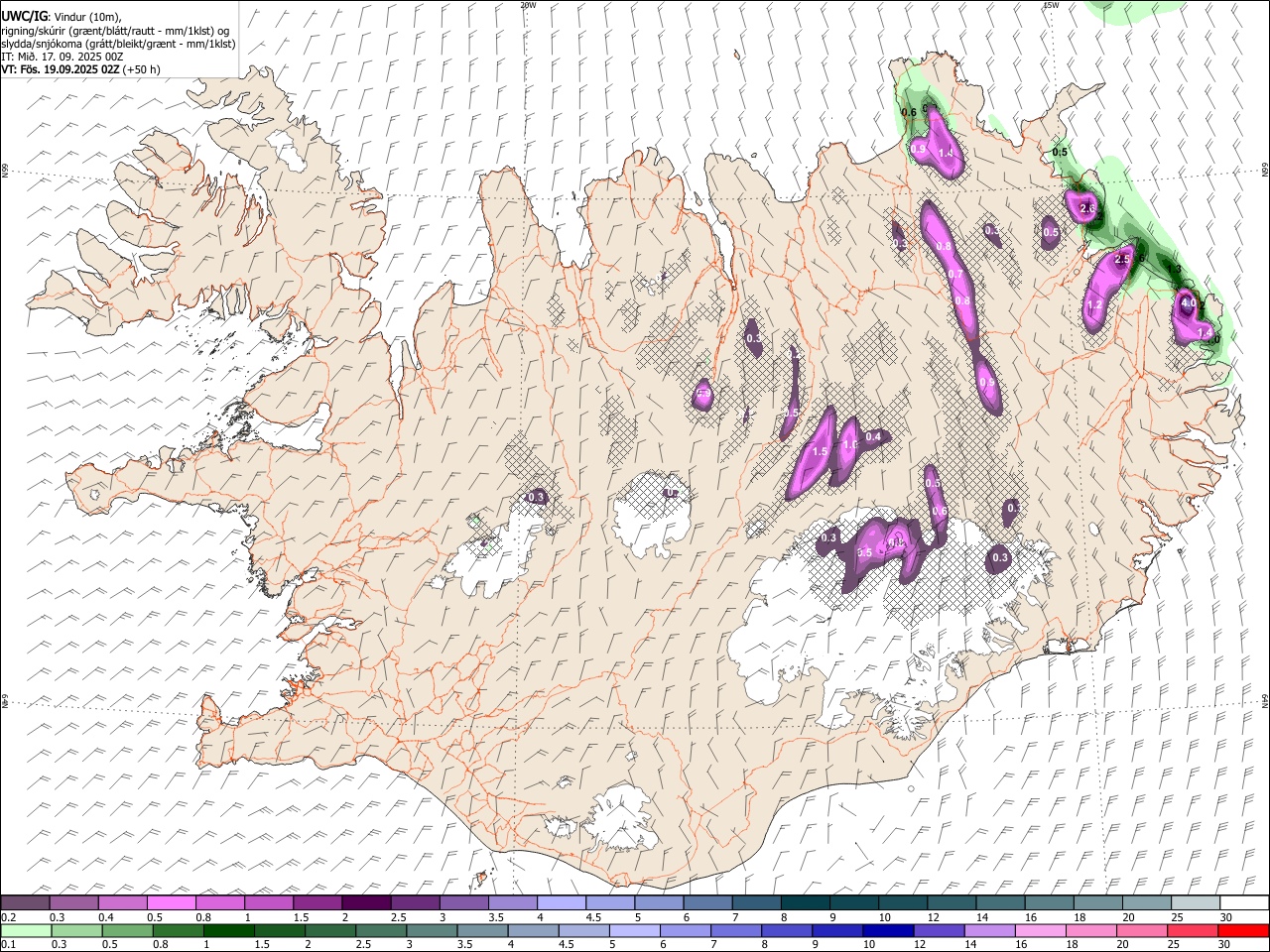The height and width of the screenshot is (952, 1270).
Task: Click lower legend deep blue swatch between 10 and 12
Action: click(888, 930)
